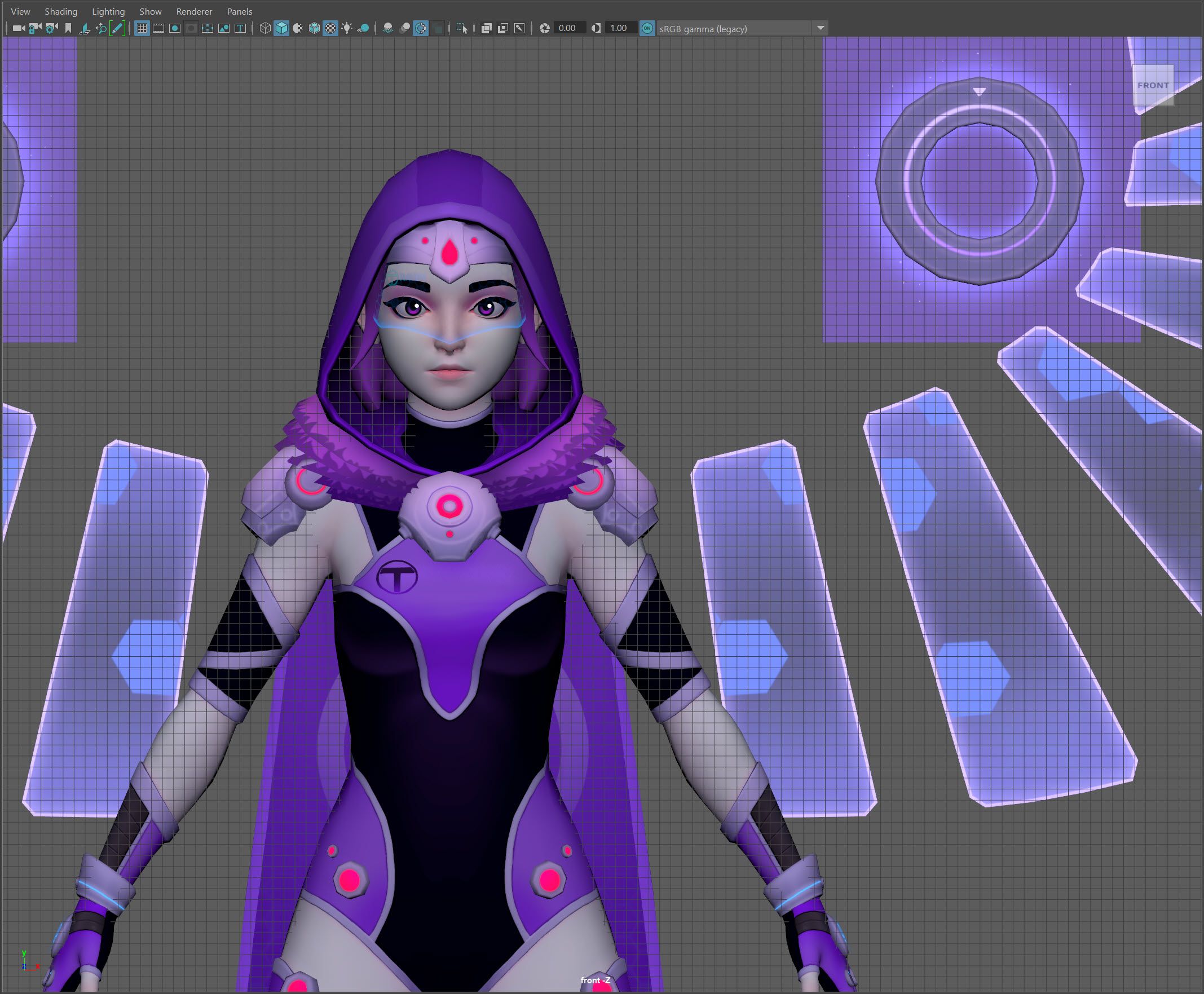Toggle 2D Pan/Zoom icon
The image size is (1204, 994).
pyautogui.click(x=101, y=28)
